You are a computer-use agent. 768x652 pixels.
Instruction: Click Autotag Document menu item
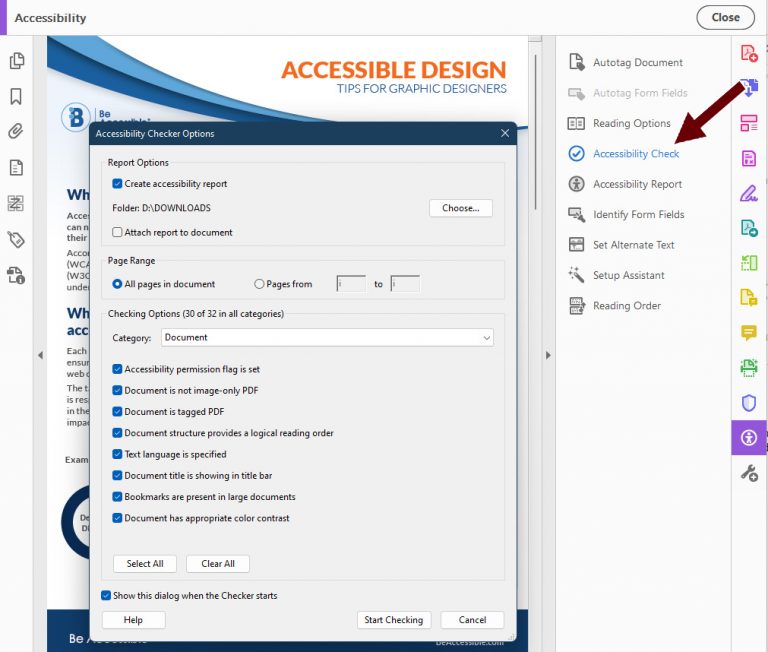[638, 63]
